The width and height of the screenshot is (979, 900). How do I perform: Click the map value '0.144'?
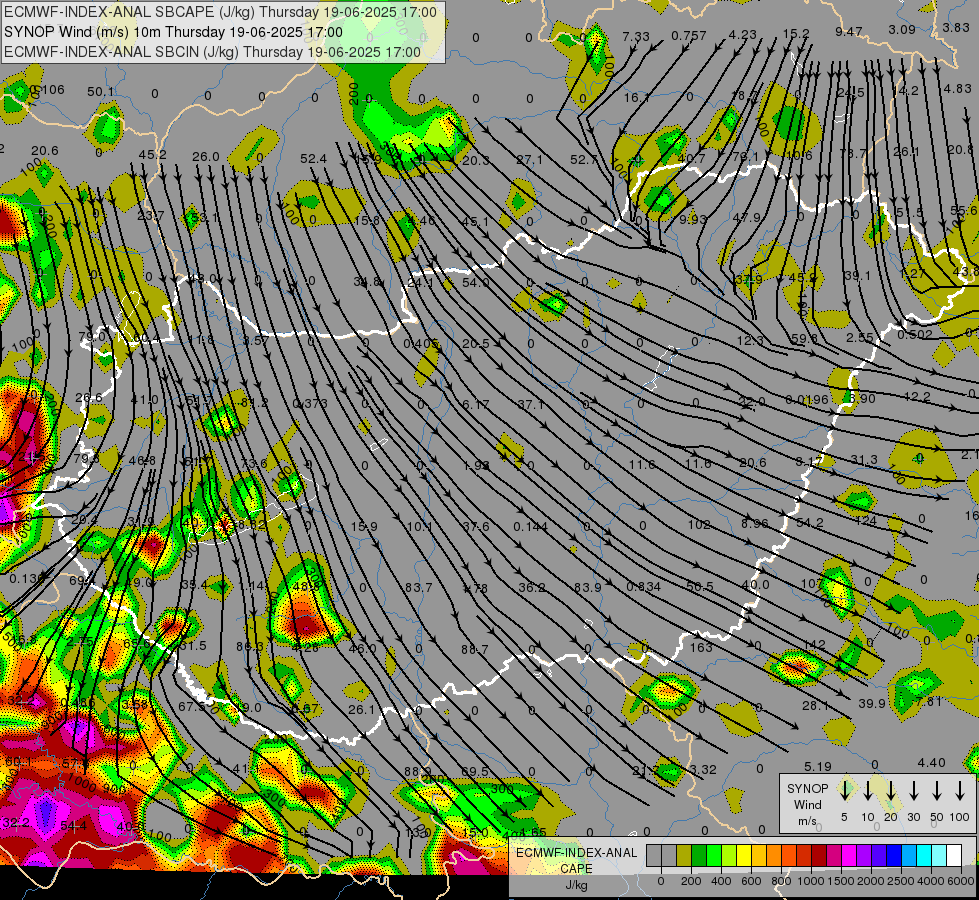click(x=530, y=527)
